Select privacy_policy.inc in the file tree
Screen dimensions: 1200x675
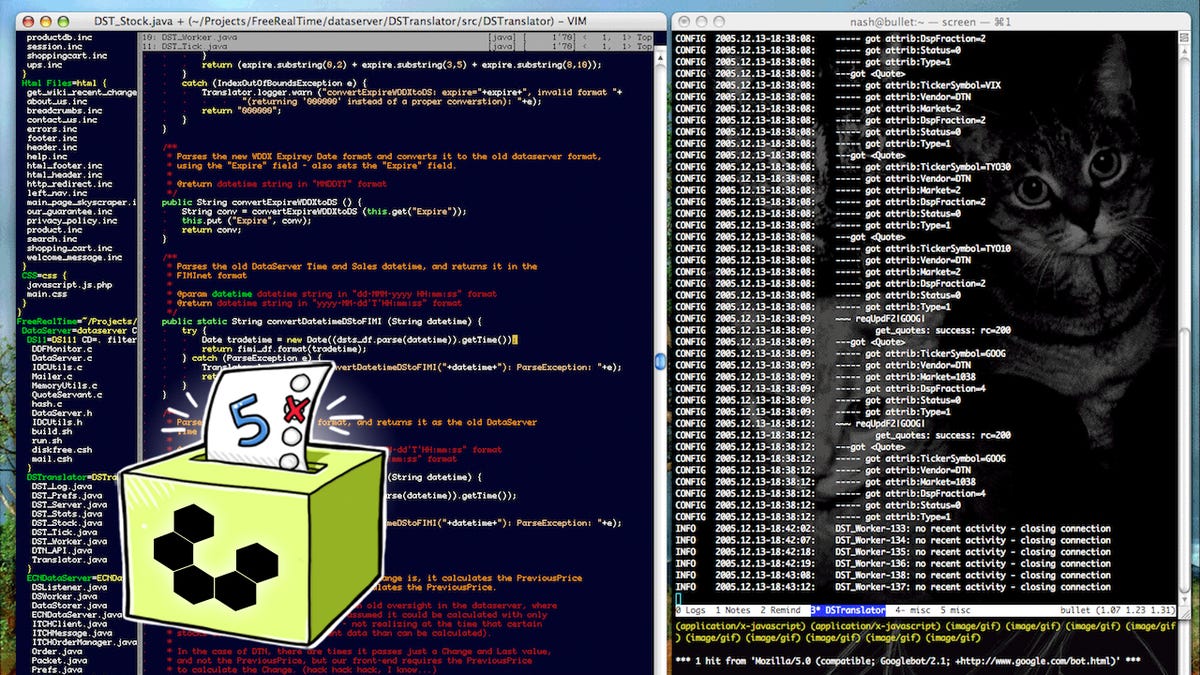71,220
